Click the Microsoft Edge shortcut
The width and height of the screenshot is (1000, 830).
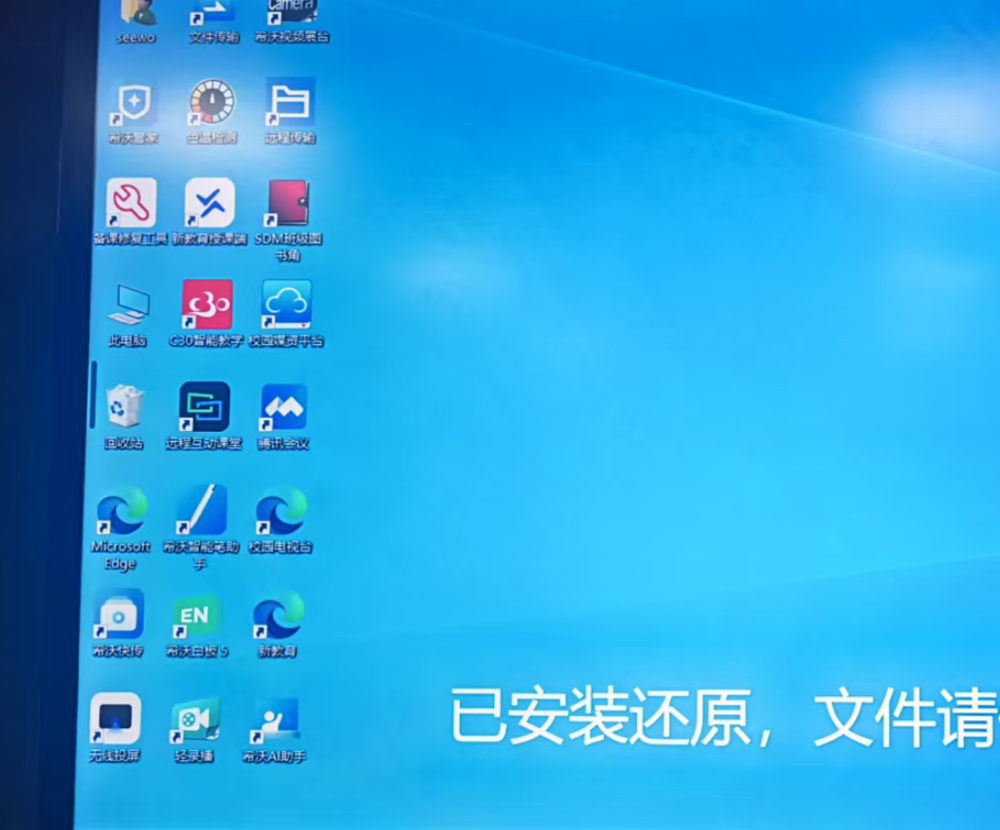122,511
